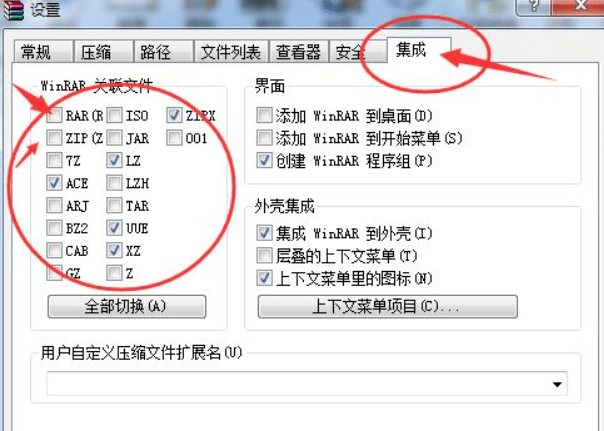Tick the BZ2 checkbox
604x431 pixels.
(54, 228)
